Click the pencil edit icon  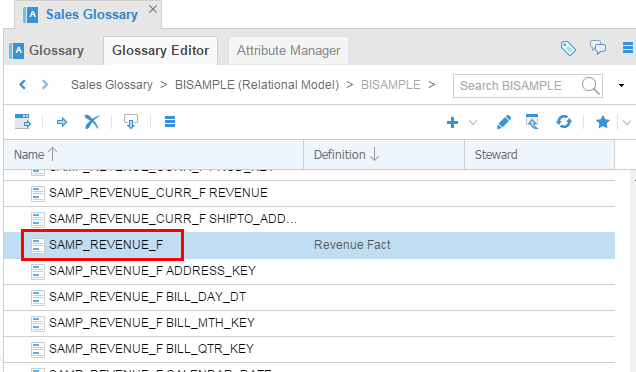pos(503,122)
